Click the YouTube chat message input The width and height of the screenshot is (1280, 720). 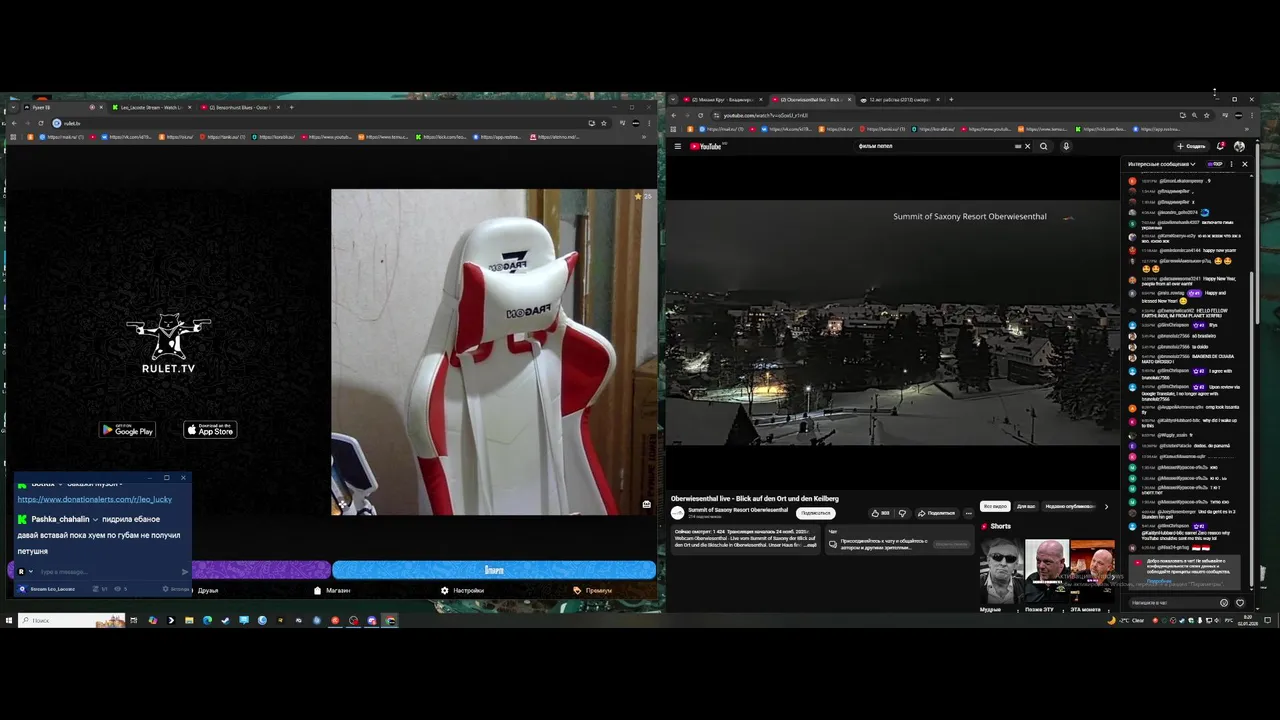(1172, 603)
